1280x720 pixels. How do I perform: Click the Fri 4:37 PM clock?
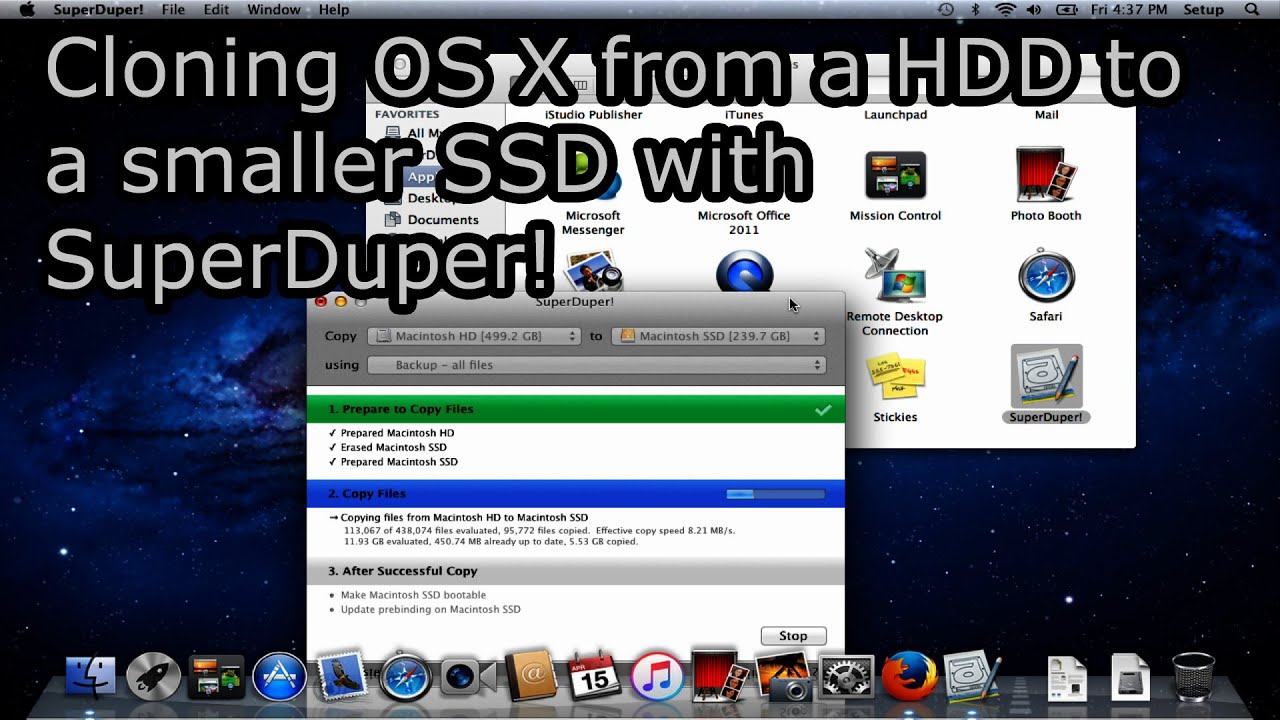click(x=1129, y=10)
